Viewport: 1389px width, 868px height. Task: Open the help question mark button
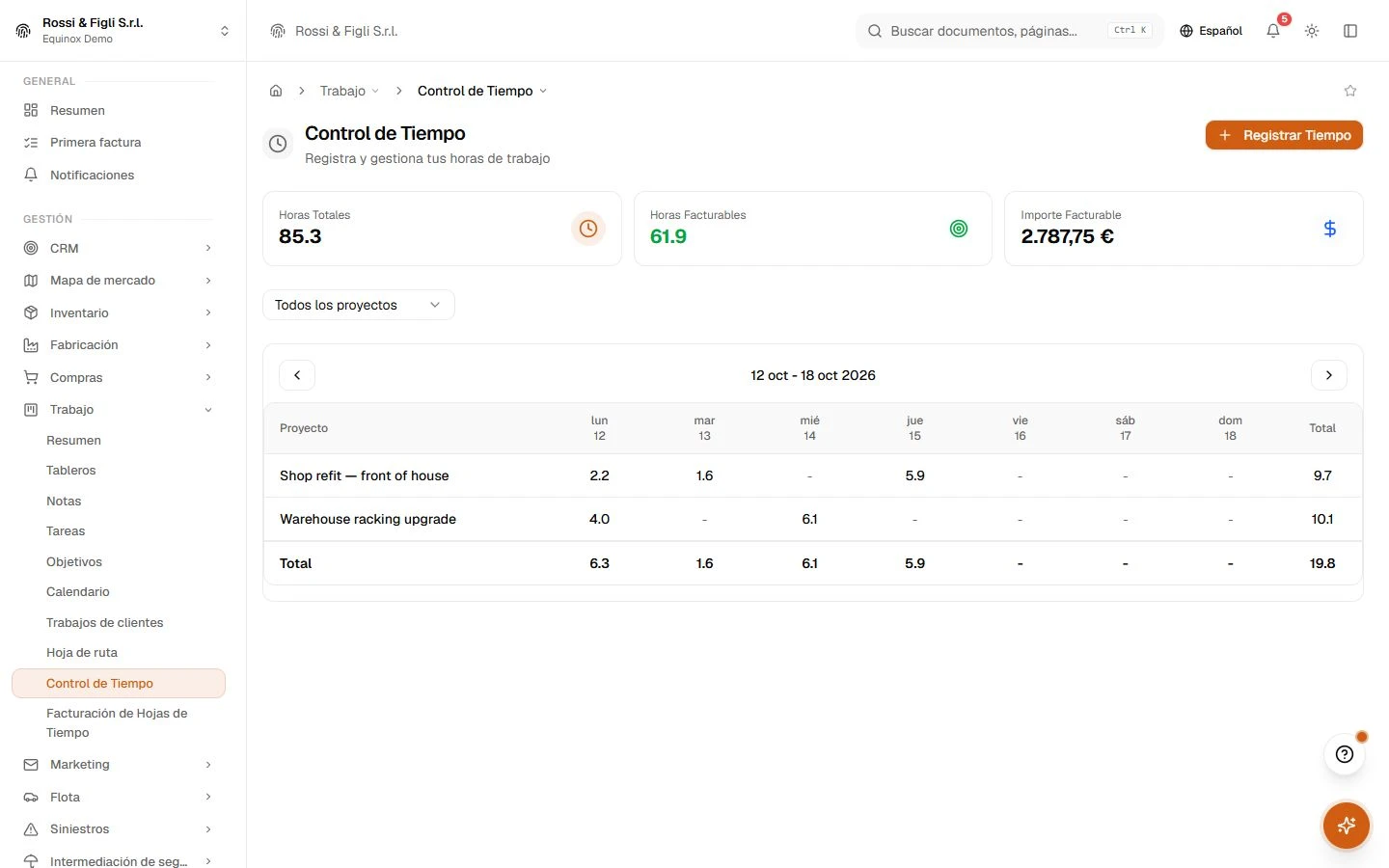click(1345, 754)
